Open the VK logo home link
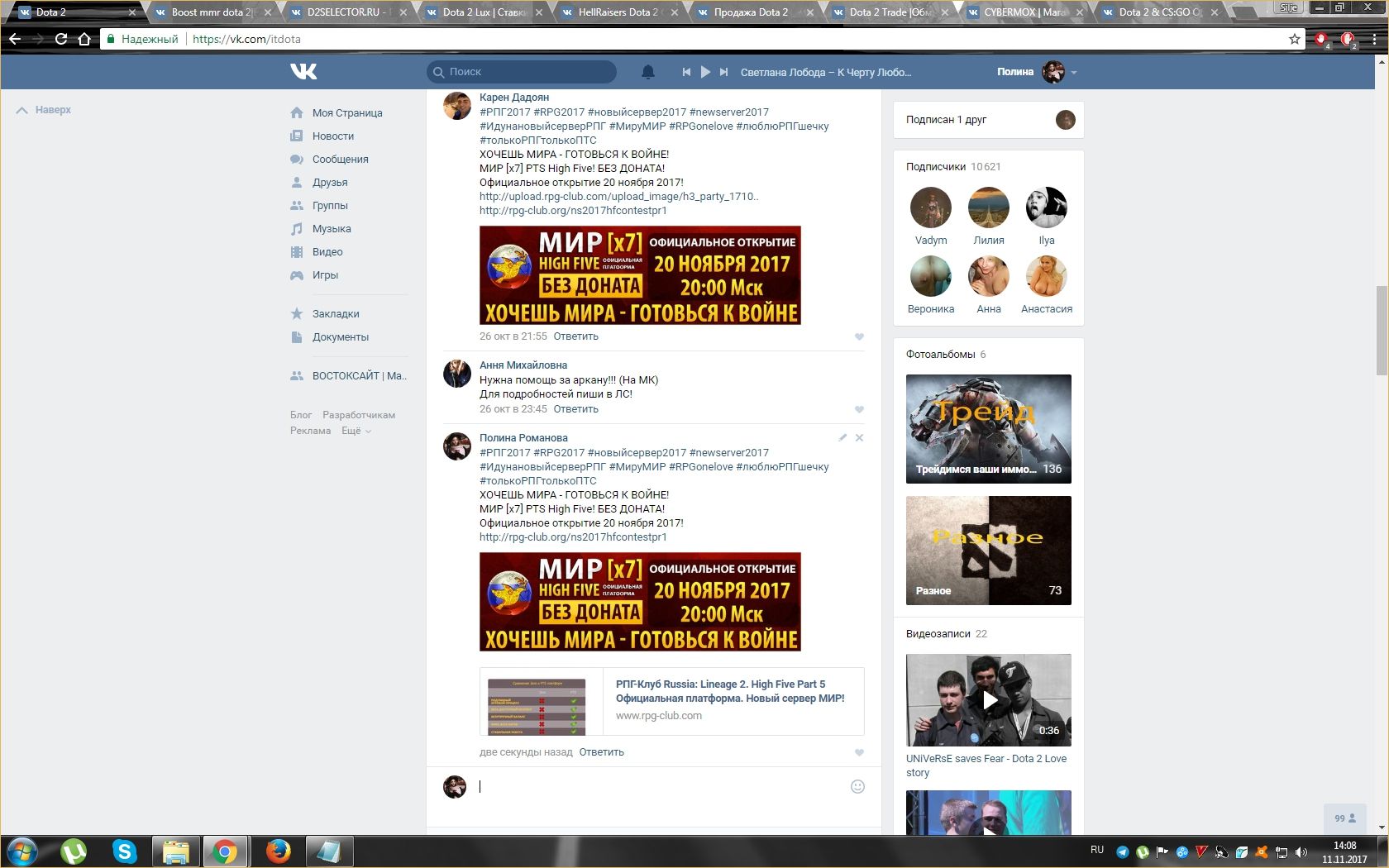1389x868 pixels. tap(303, 72)
